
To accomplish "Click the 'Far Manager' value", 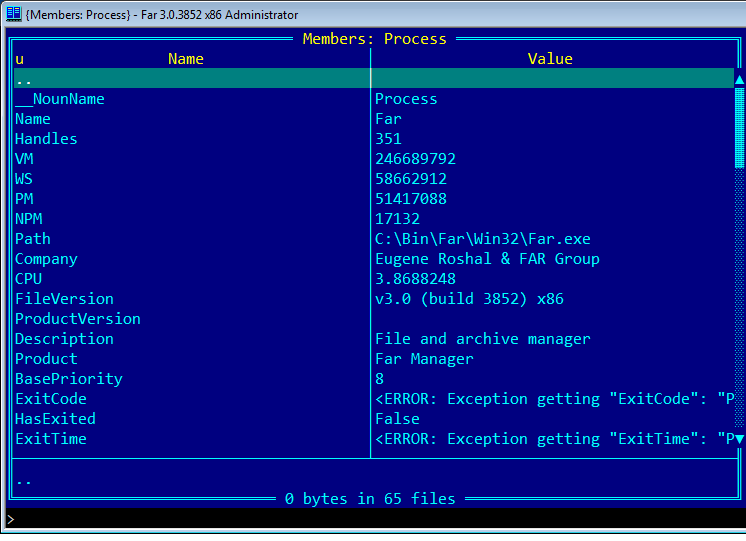I will 424,359.
